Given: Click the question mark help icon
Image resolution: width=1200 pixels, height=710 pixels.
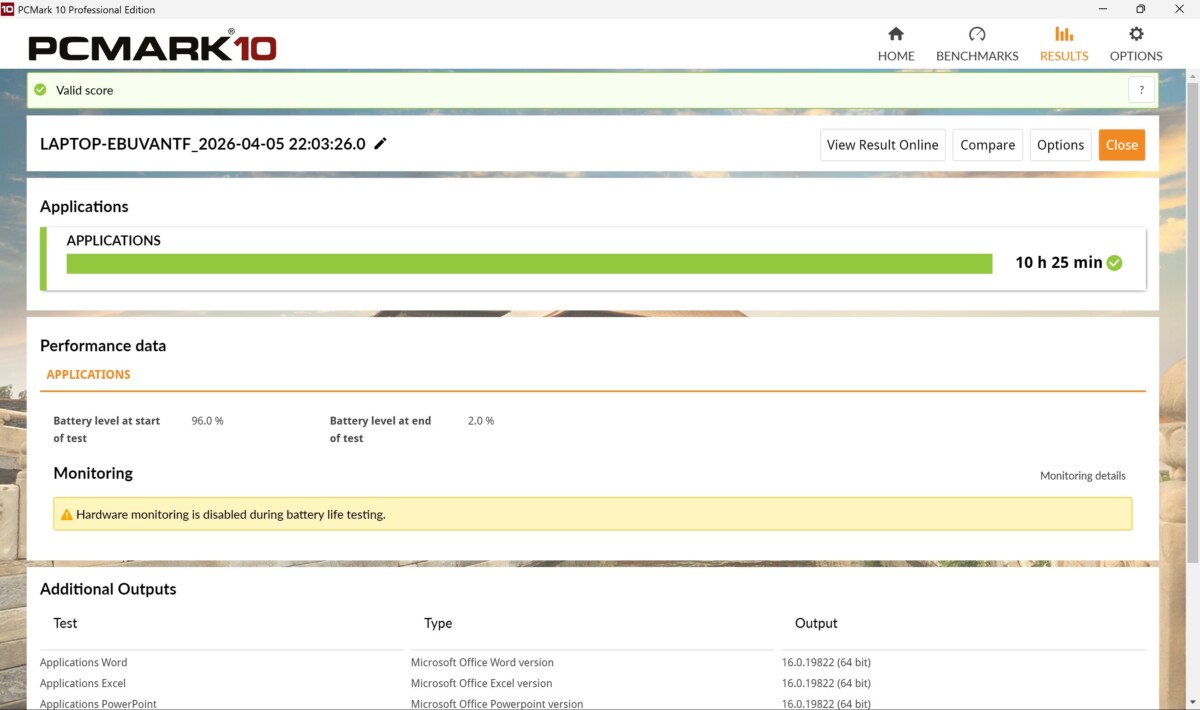Looking at the screenshot, I should pos(1142,90).
